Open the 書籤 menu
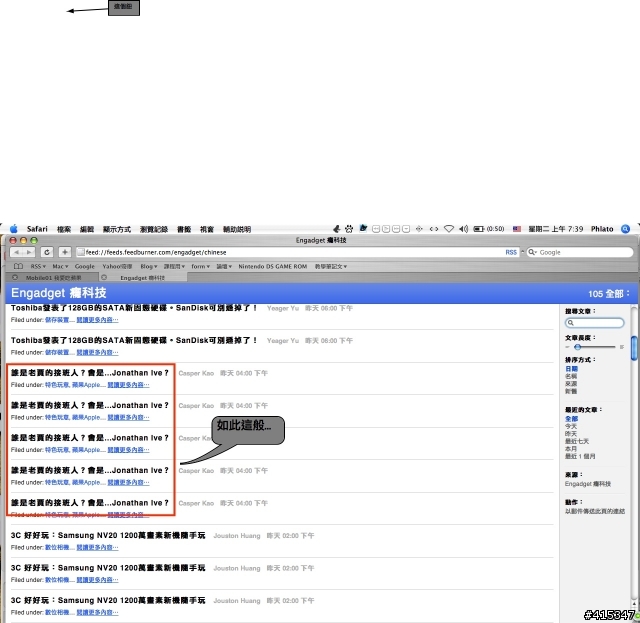Image resolution: width=640 pixels, height=623 pixels. [184, 229]
